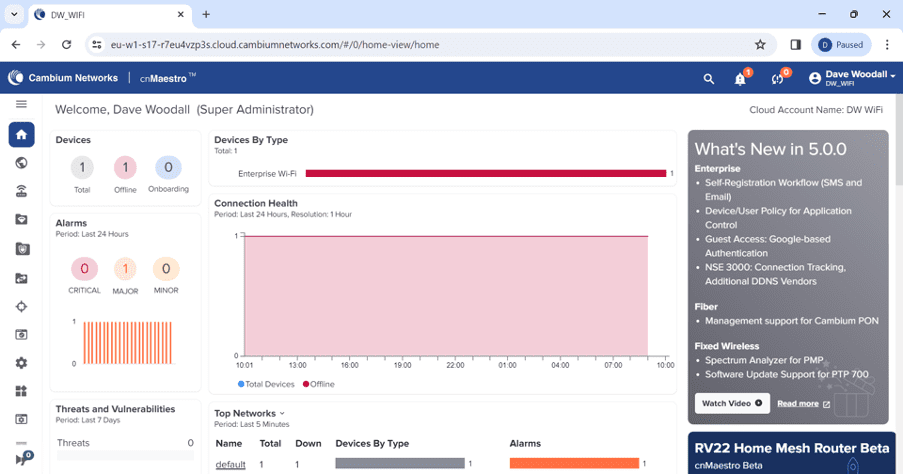This screenshot has width=904, height=474.
Task: Click the default network orange alarms bar
Action: 574,463
